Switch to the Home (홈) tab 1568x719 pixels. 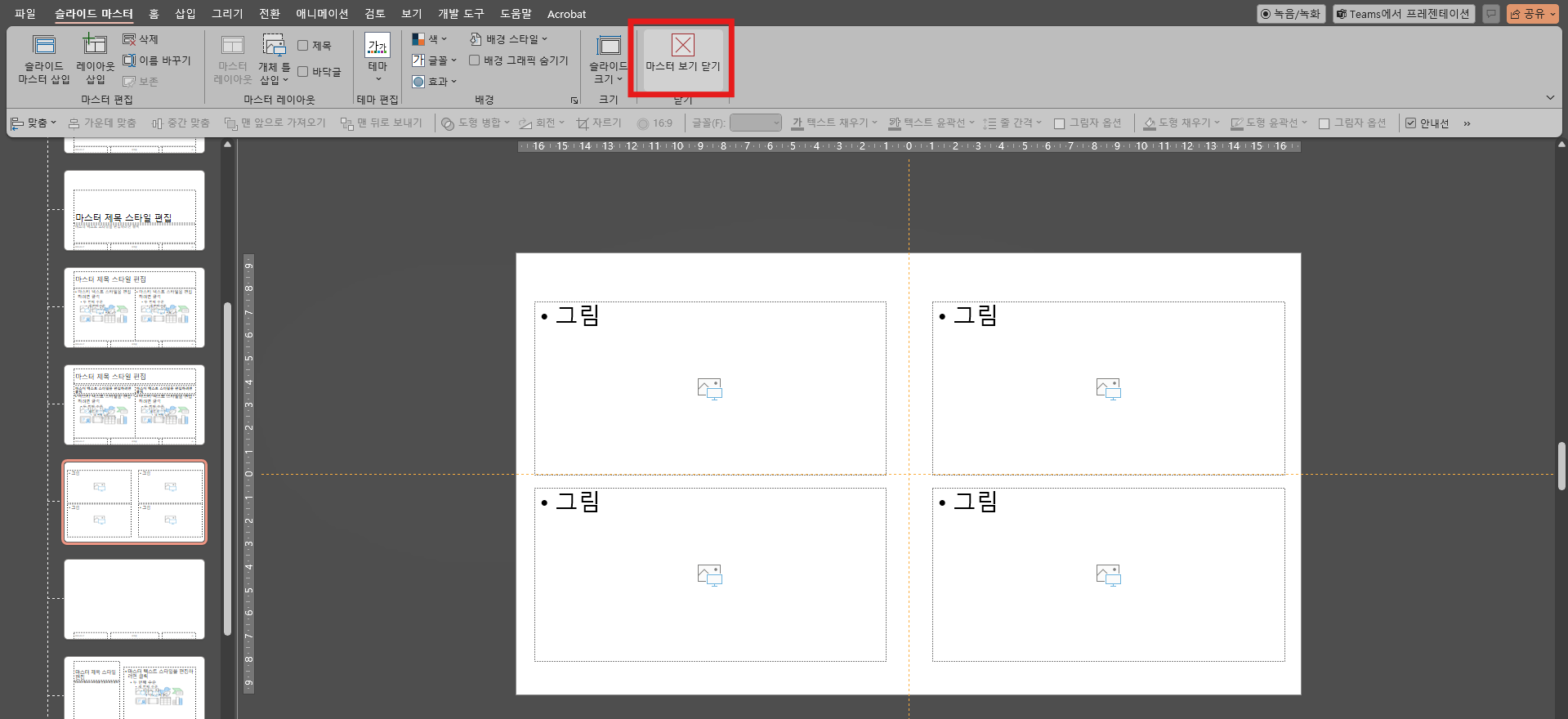pyautogui.click(x=154, y=14)
